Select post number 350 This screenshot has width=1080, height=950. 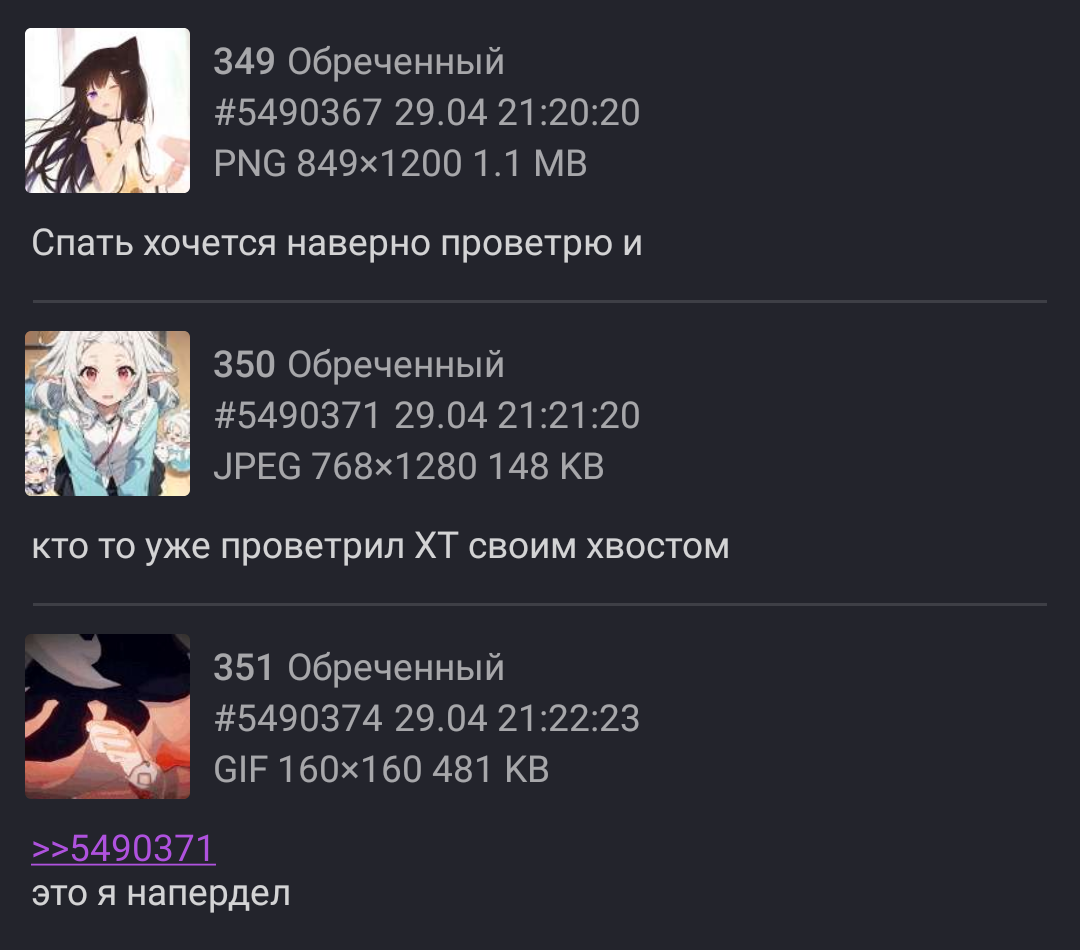click(245, 364)
